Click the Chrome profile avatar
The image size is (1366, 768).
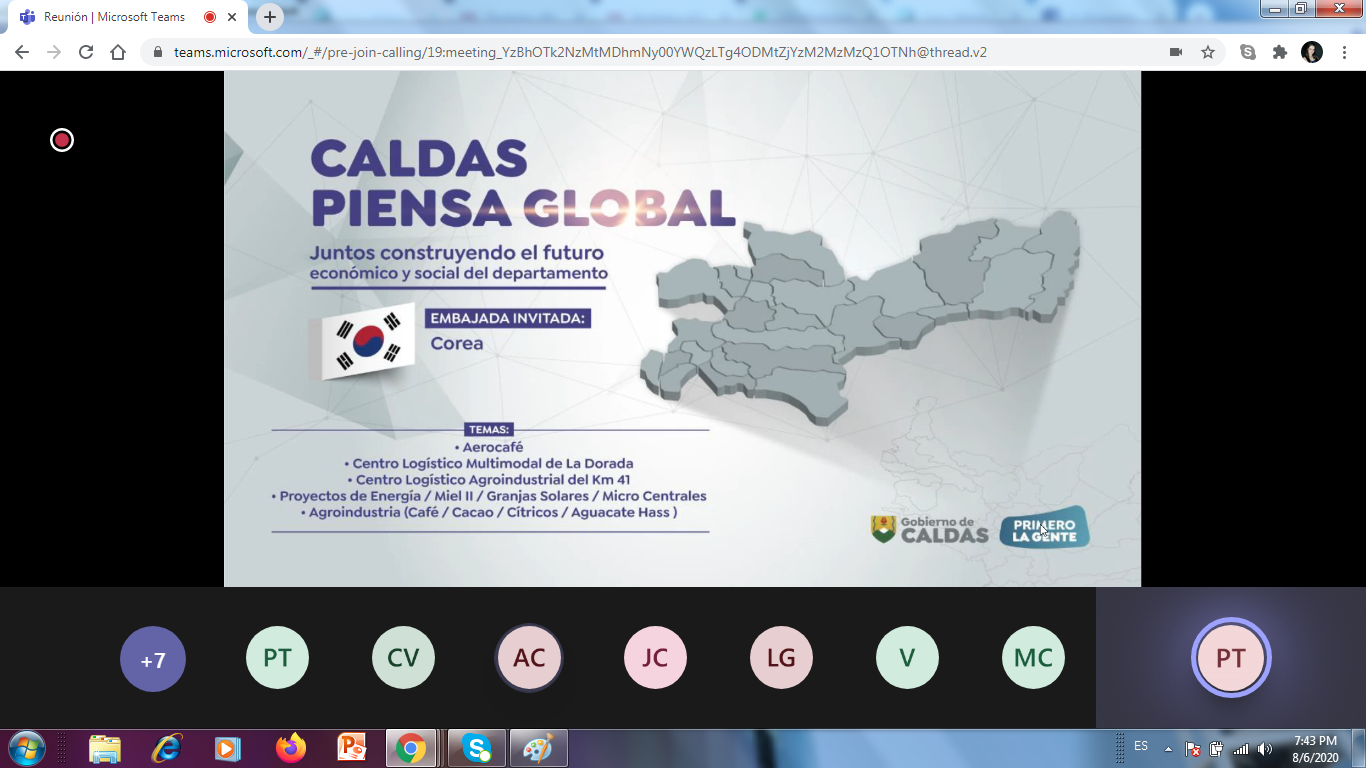[x=1312, y=52]
